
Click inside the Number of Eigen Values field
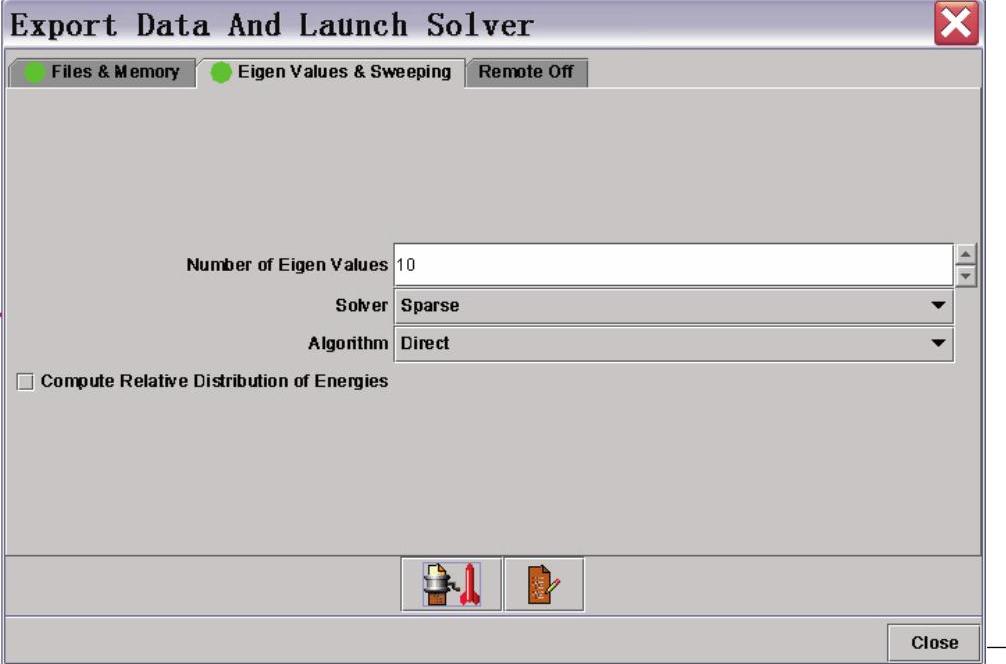[672, 265]
